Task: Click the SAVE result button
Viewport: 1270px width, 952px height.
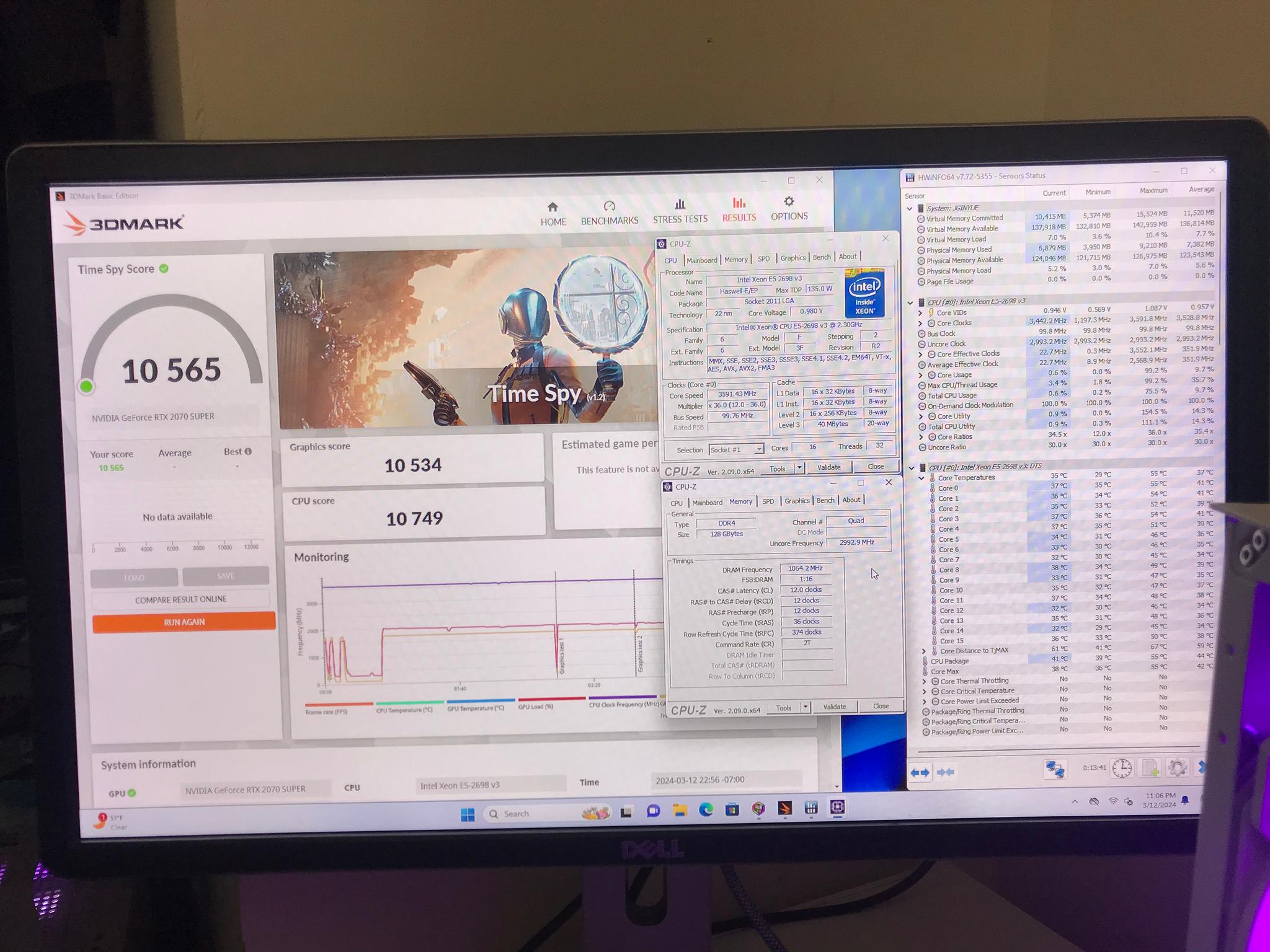Action: coord(226,576)
